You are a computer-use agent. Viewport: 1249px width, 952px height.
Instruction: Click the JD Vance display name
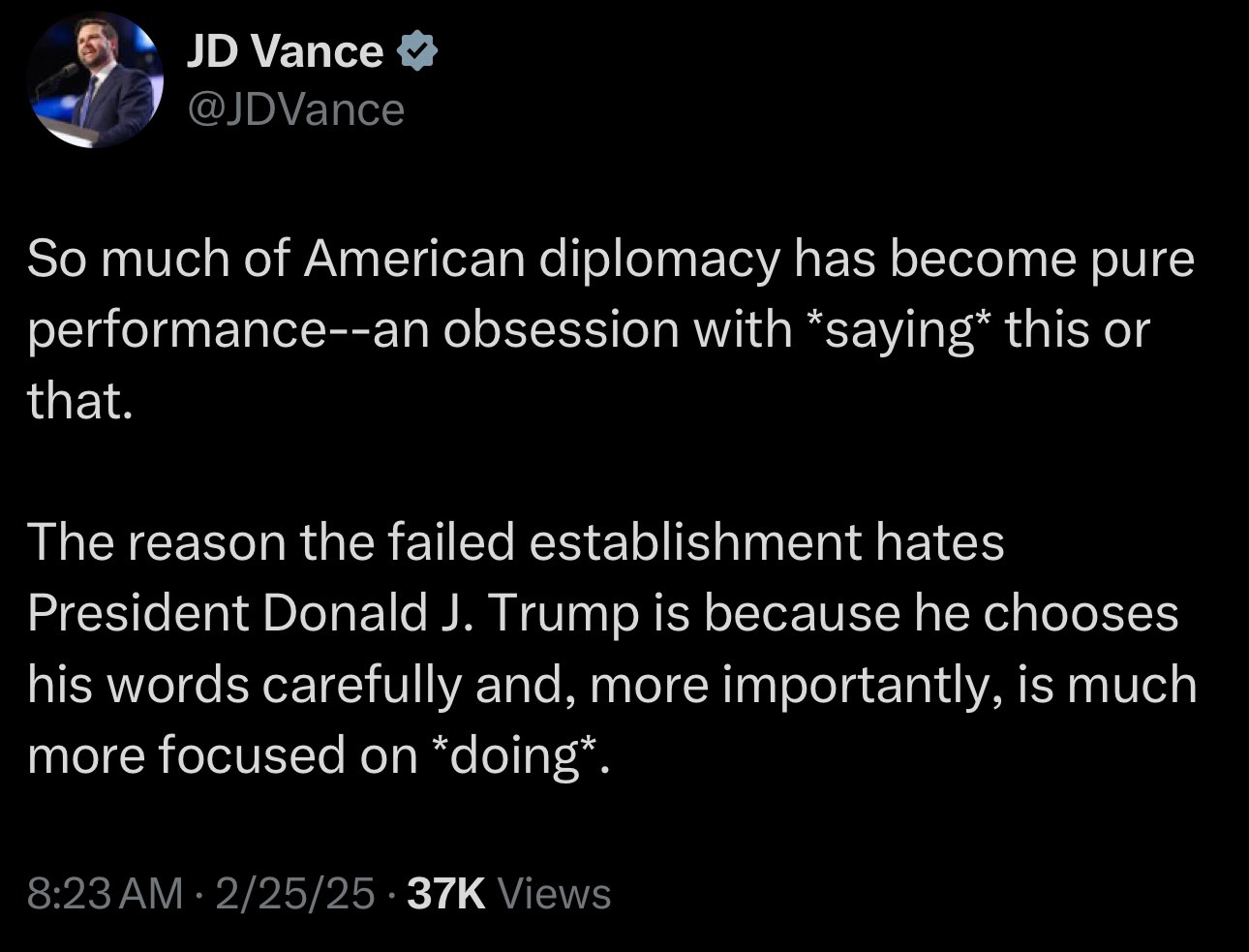(x=285, y=51)
